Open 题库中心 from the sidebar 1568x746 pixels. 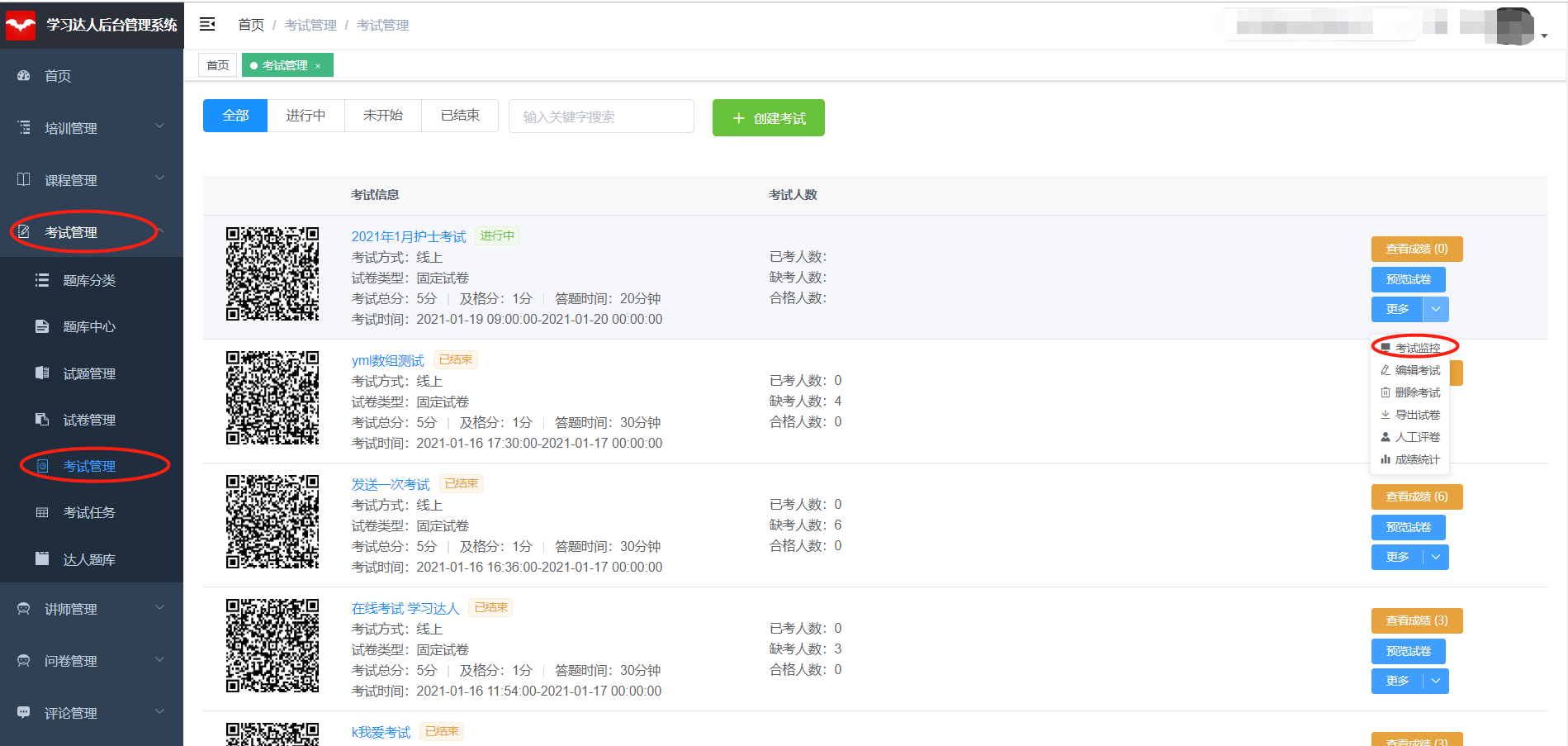89,327
